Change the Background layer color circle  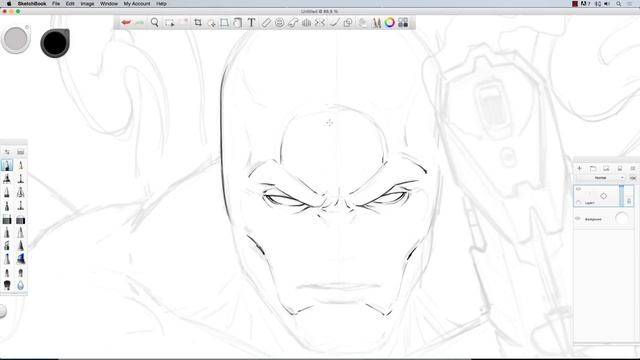622,218
